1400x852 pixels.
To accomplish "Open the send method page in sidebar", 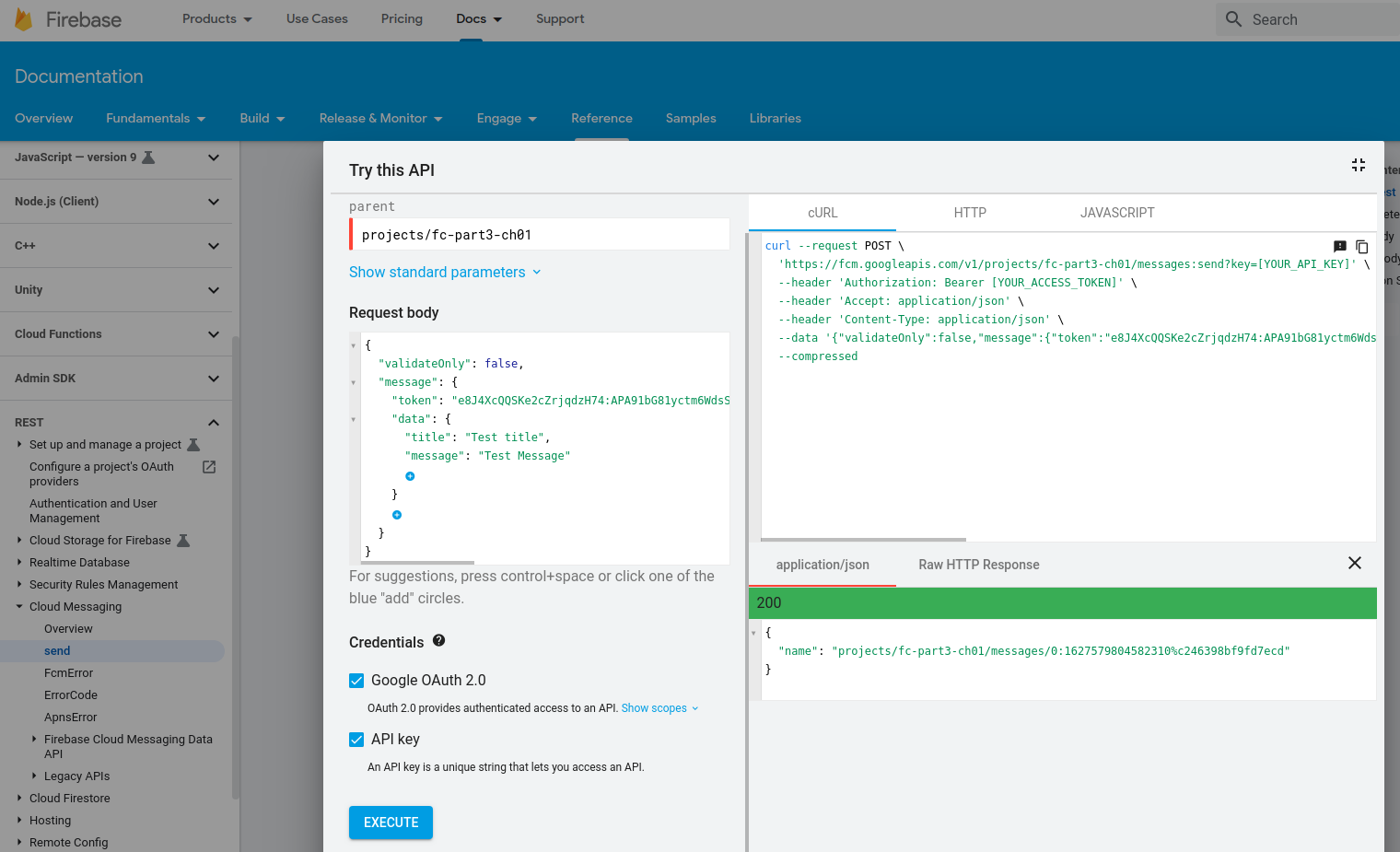I will (x=57, y=651).
